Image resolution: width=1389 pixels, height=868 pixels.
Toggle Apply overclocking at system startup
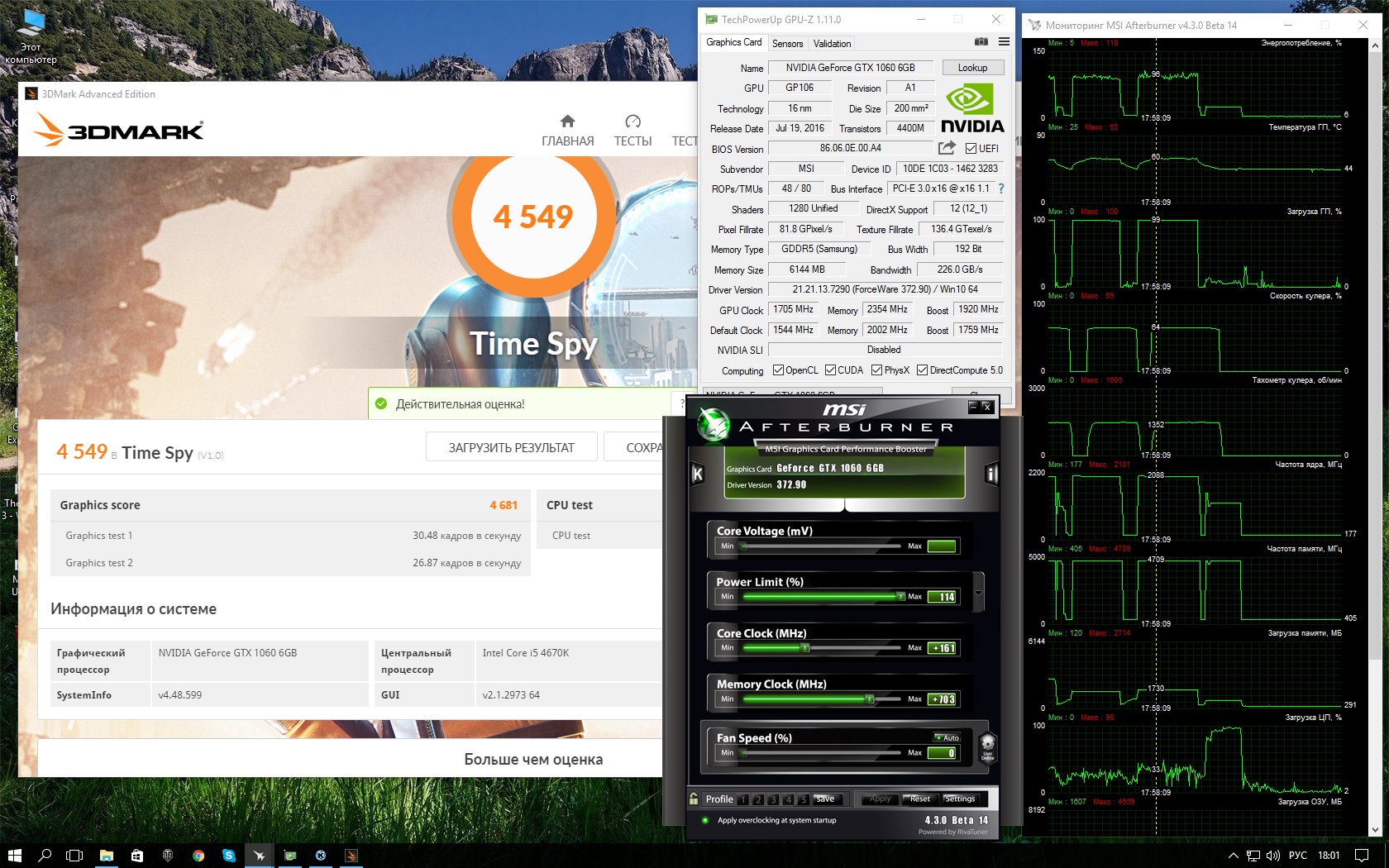coord(705,820)
